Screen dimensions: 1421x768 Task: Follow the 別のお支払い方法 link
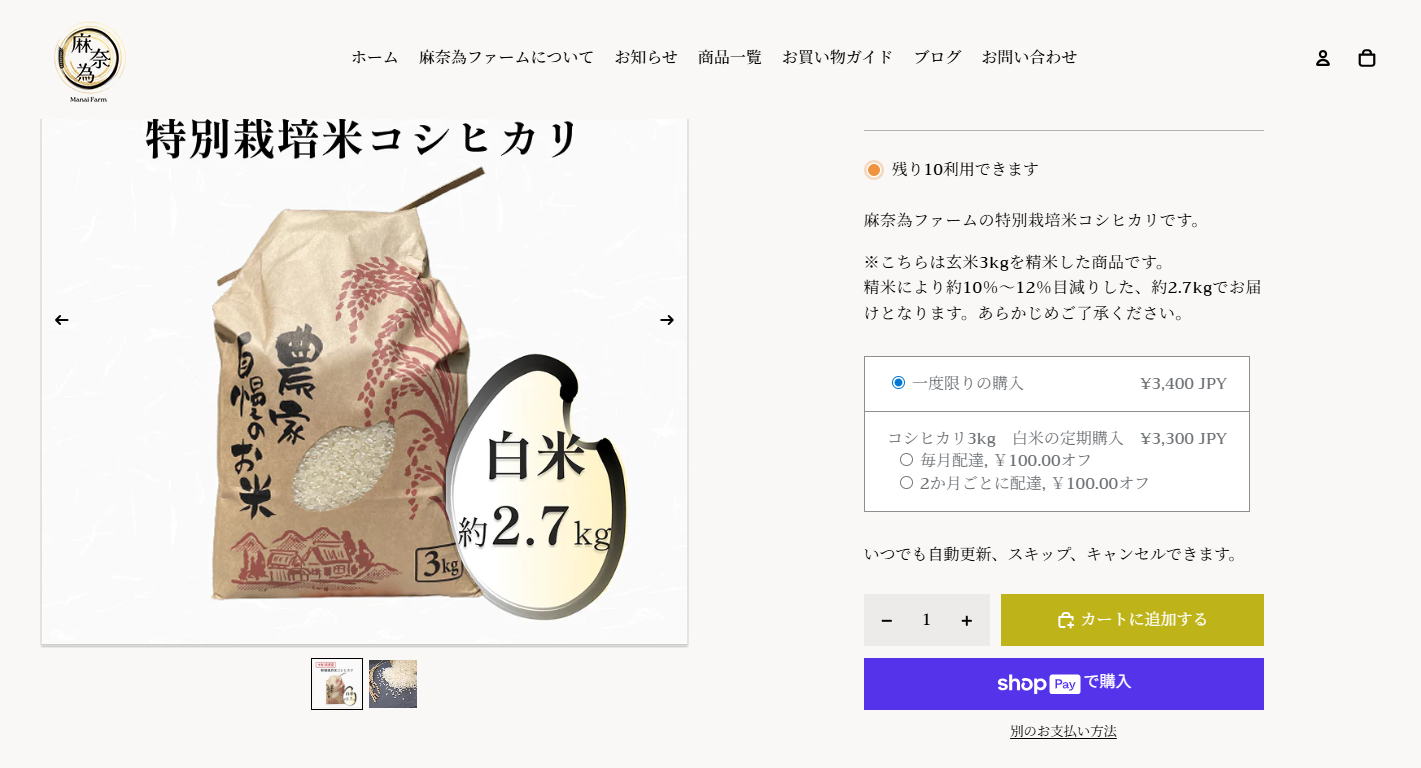[1063, 731]
